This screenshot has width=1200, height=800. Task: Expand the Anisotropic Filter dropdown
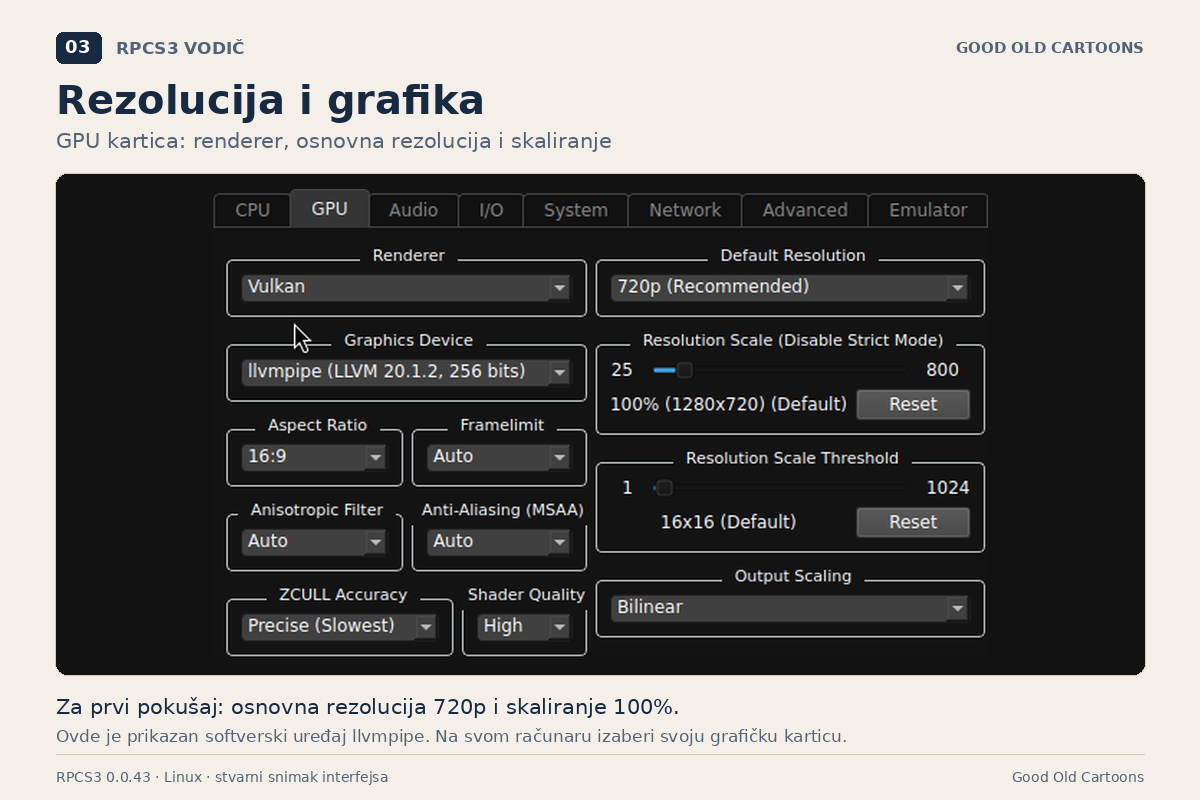point(314,542)
